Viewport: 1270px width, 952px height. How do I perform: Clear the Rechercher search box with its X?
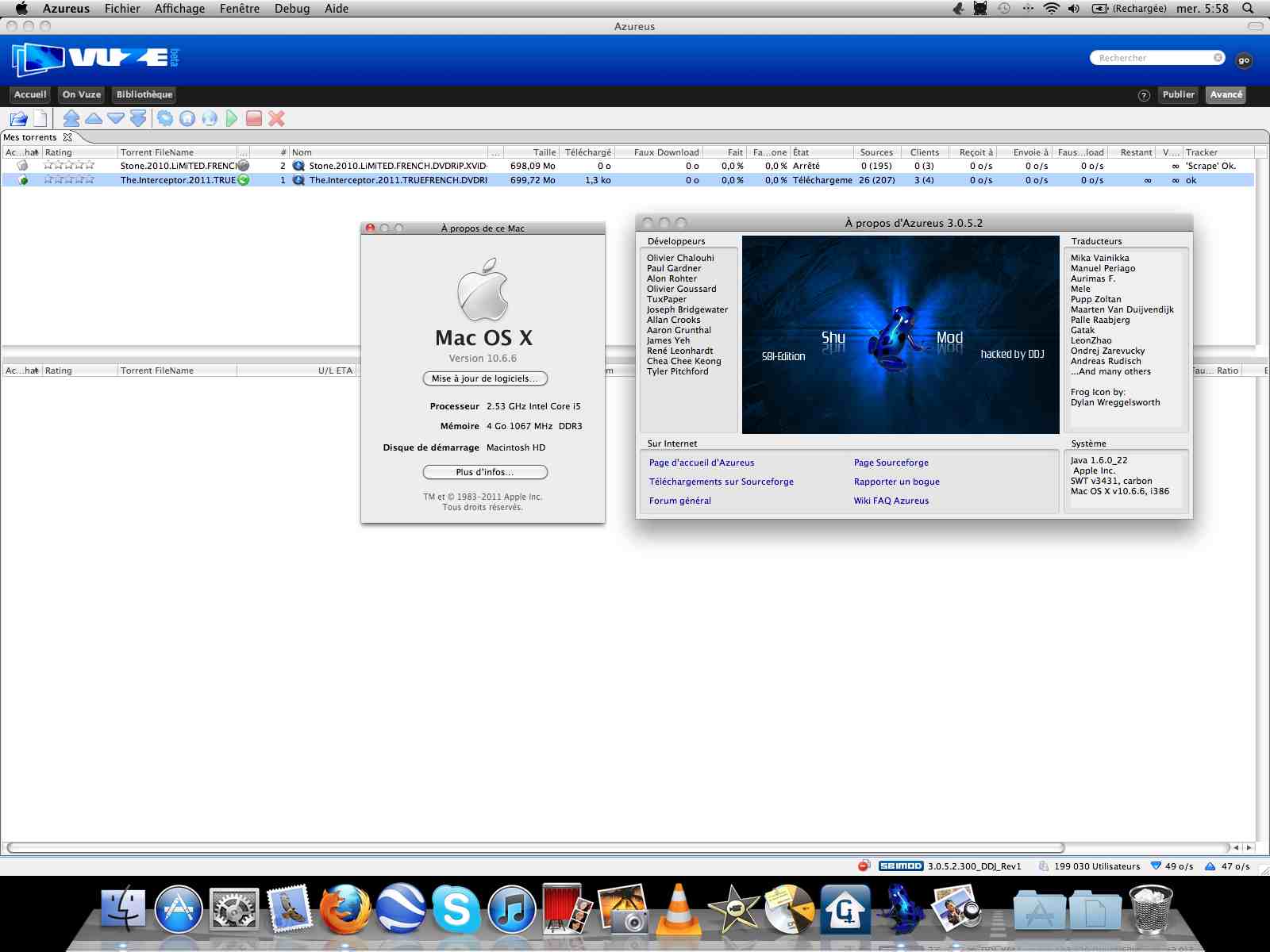point(1218,57)
